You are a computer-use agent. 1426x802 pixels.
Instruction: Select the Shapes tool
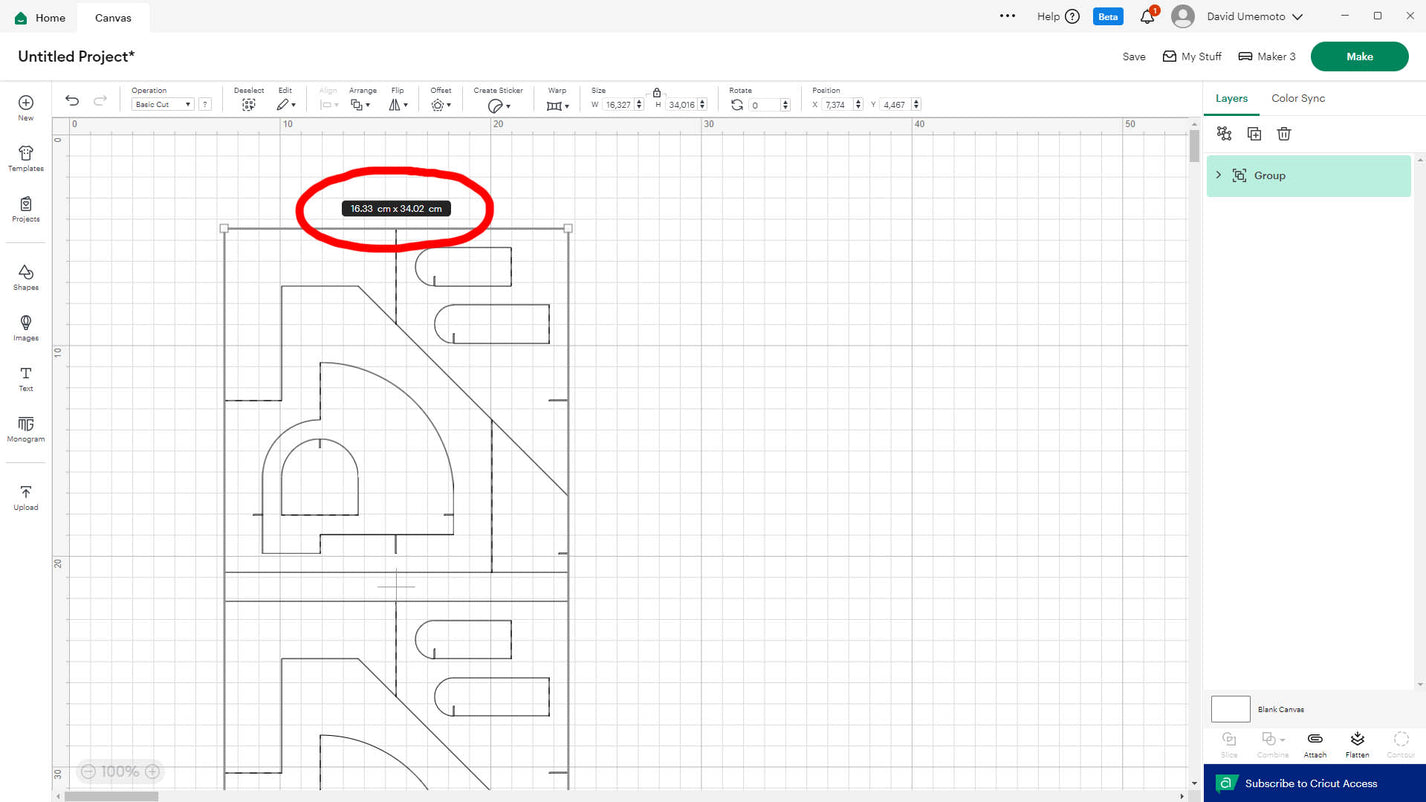click(26, 276)
